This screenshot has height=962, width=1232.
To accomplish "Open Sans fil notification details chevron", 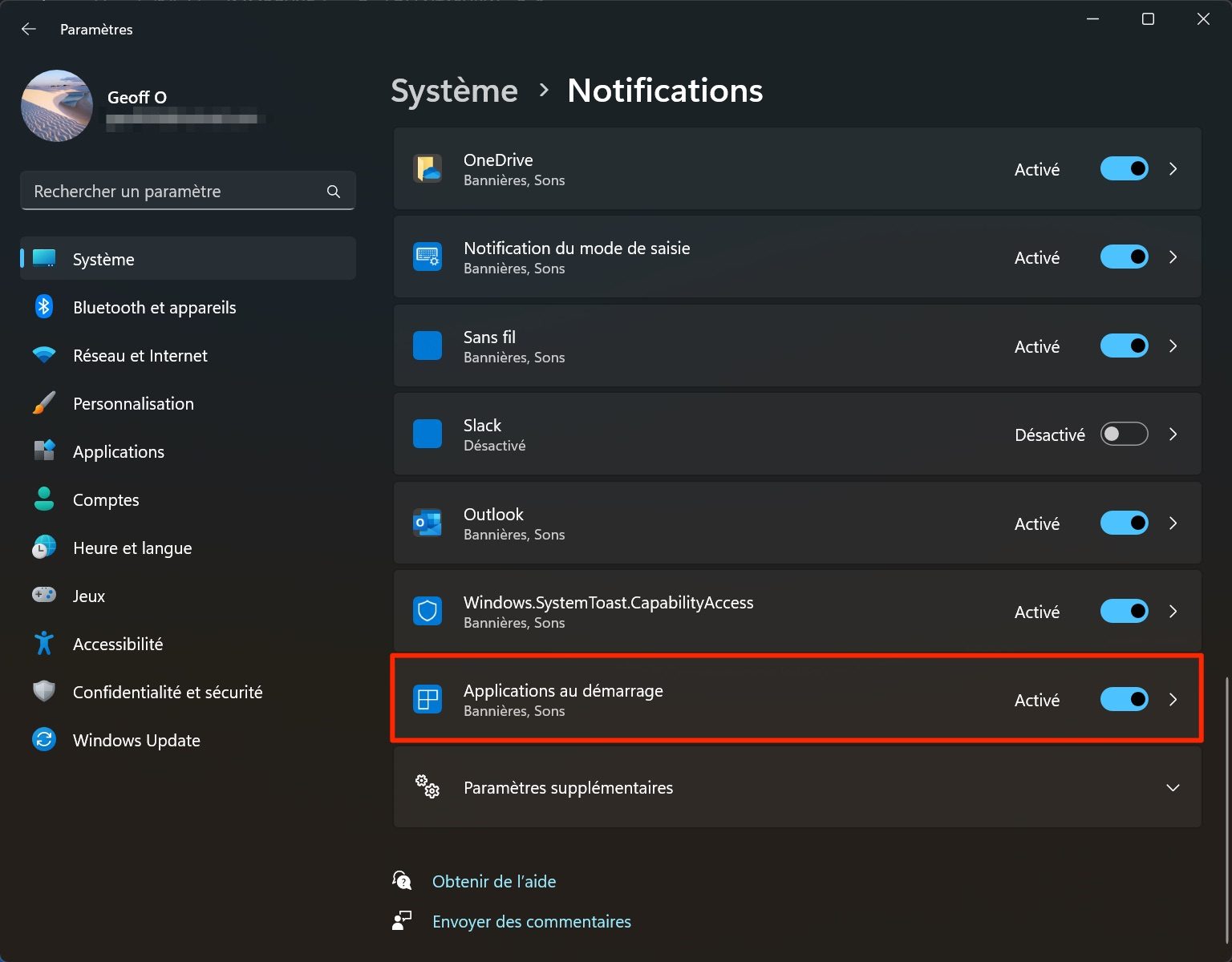I will click(x=1173, y=346).
